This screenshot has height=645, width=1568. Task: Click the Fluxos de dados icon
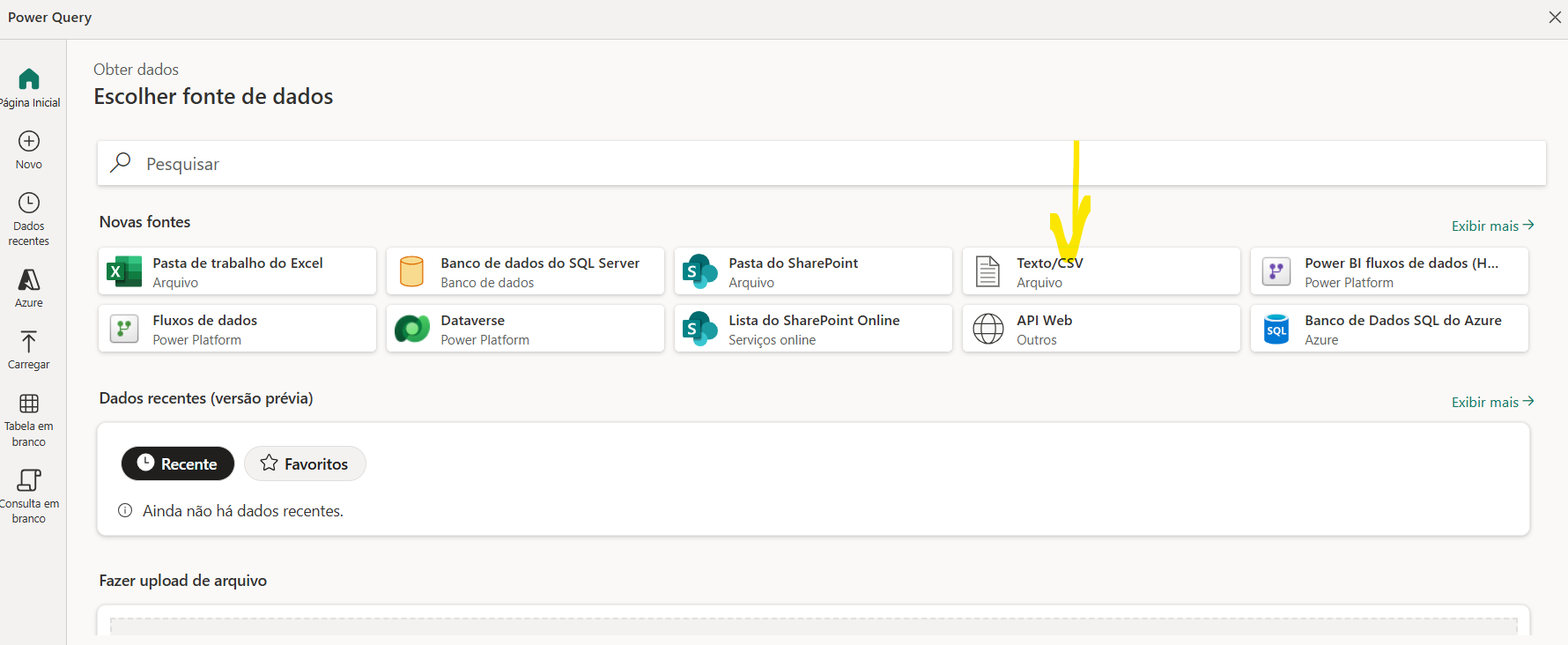(x=124, y=329)
